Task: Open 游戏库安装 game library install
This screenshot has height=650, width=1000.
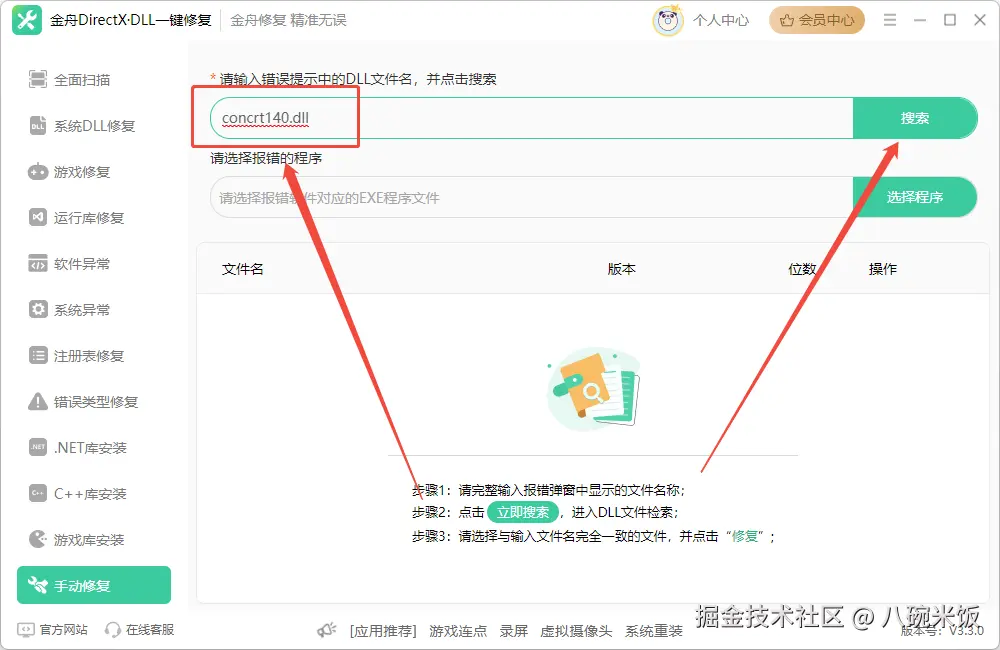Action: pyautogui.click(x=77, y=539)
